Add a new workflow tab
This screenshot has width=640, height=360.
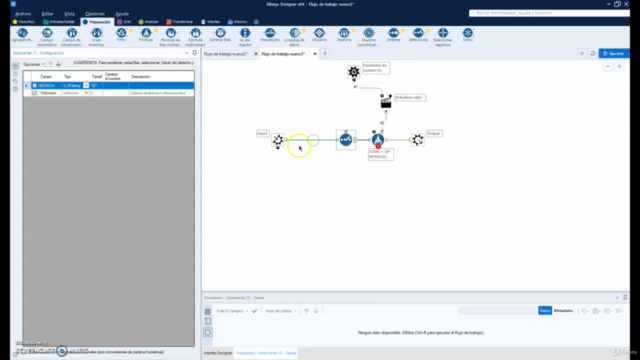click(x=325, y=53)
